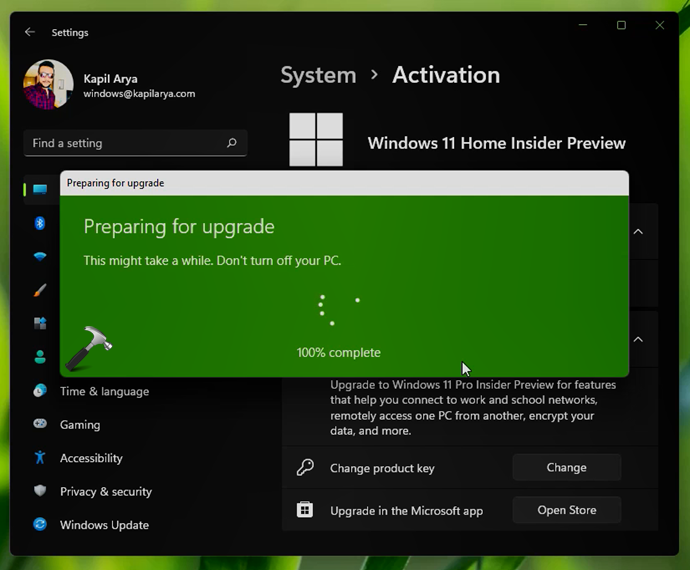Viewport: 690px width, 570px height.
Task: Select the Apps icon in the sidebar
Action: point(40,323)
